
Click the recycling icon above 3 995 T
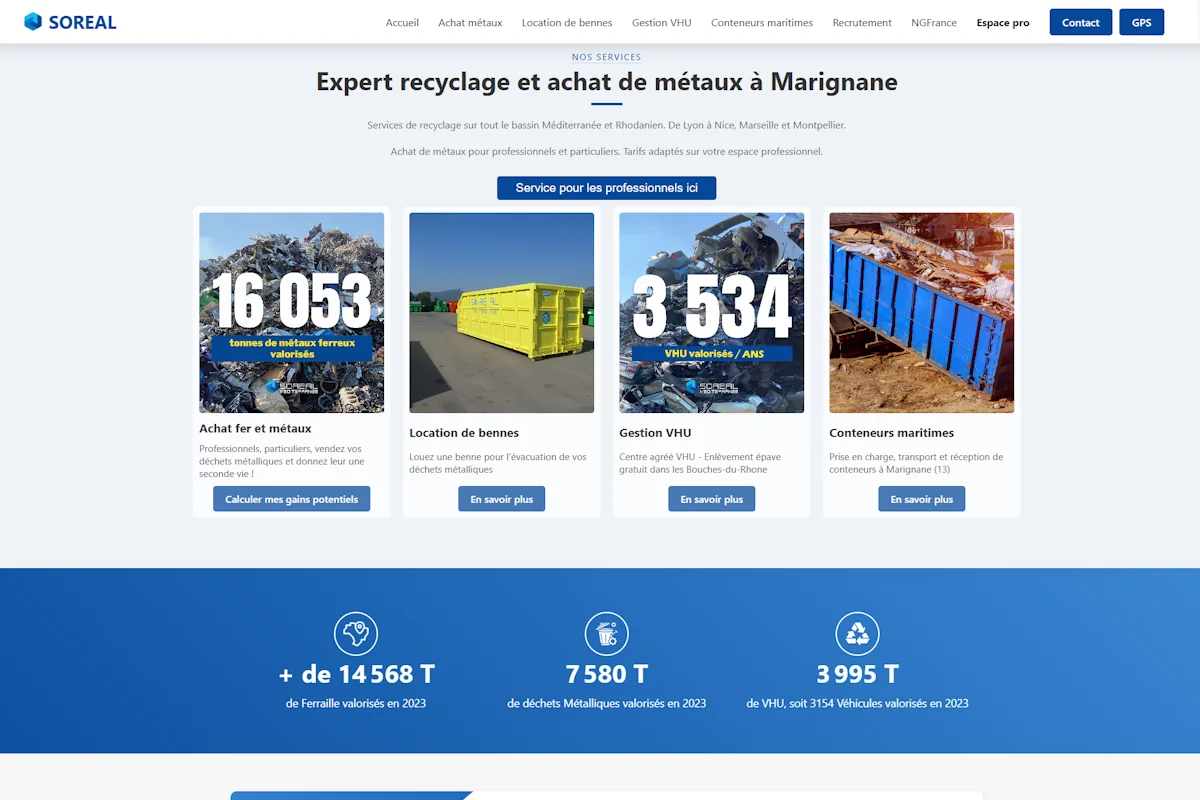coord(858,633)
